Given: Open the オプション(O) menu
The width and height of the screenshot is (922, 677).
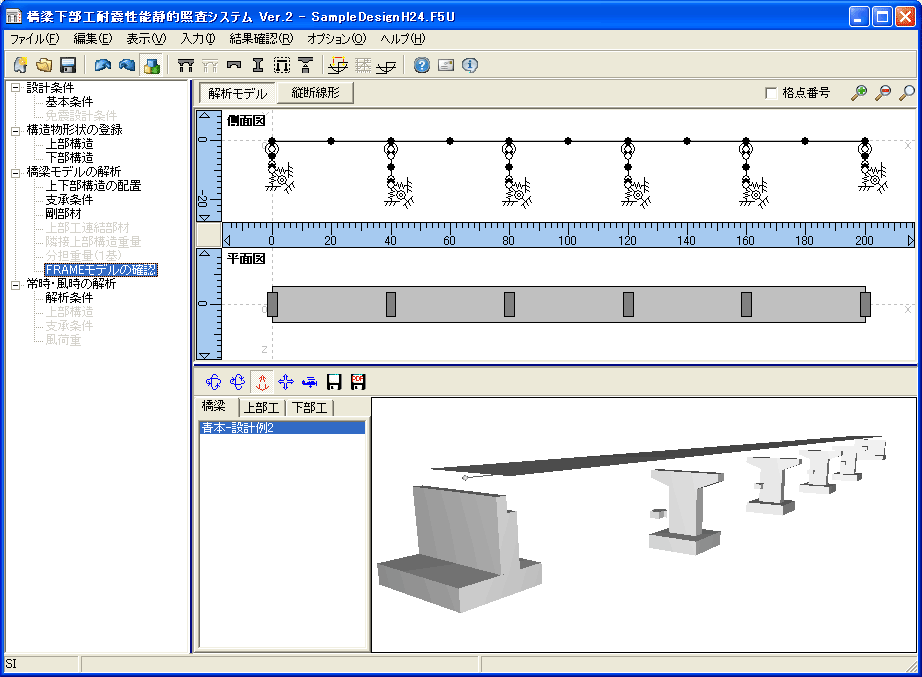Looking at the screenshot, I should pos(336,39).
